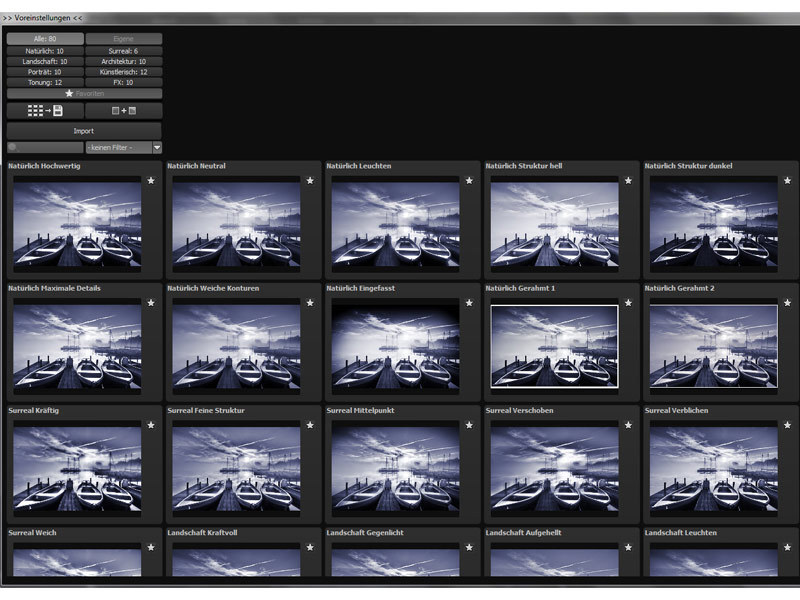Select the Surreal Verblichen thumbnail
The height and width of the screenshot is (600, 800).
pyautogui.click(x=714, y=469)
